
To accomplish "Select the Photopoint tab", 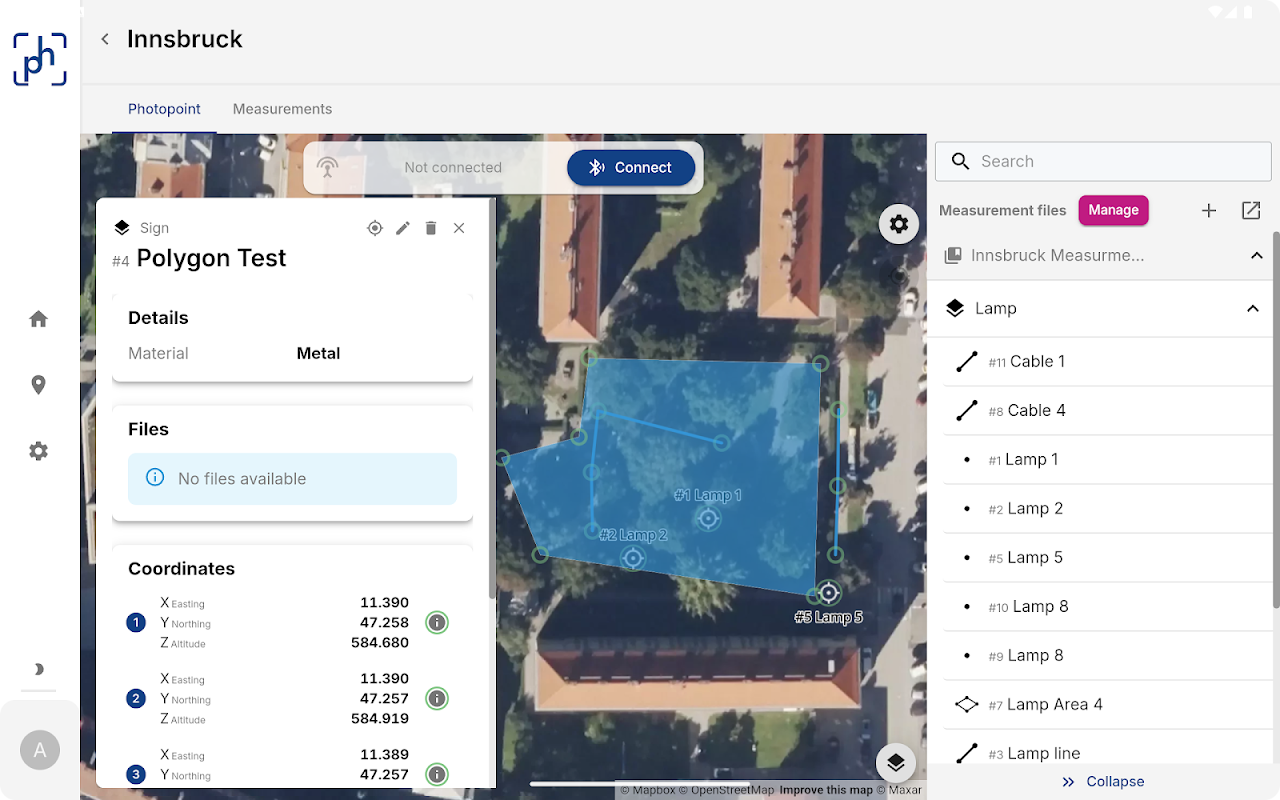I will tap(164, 109).
